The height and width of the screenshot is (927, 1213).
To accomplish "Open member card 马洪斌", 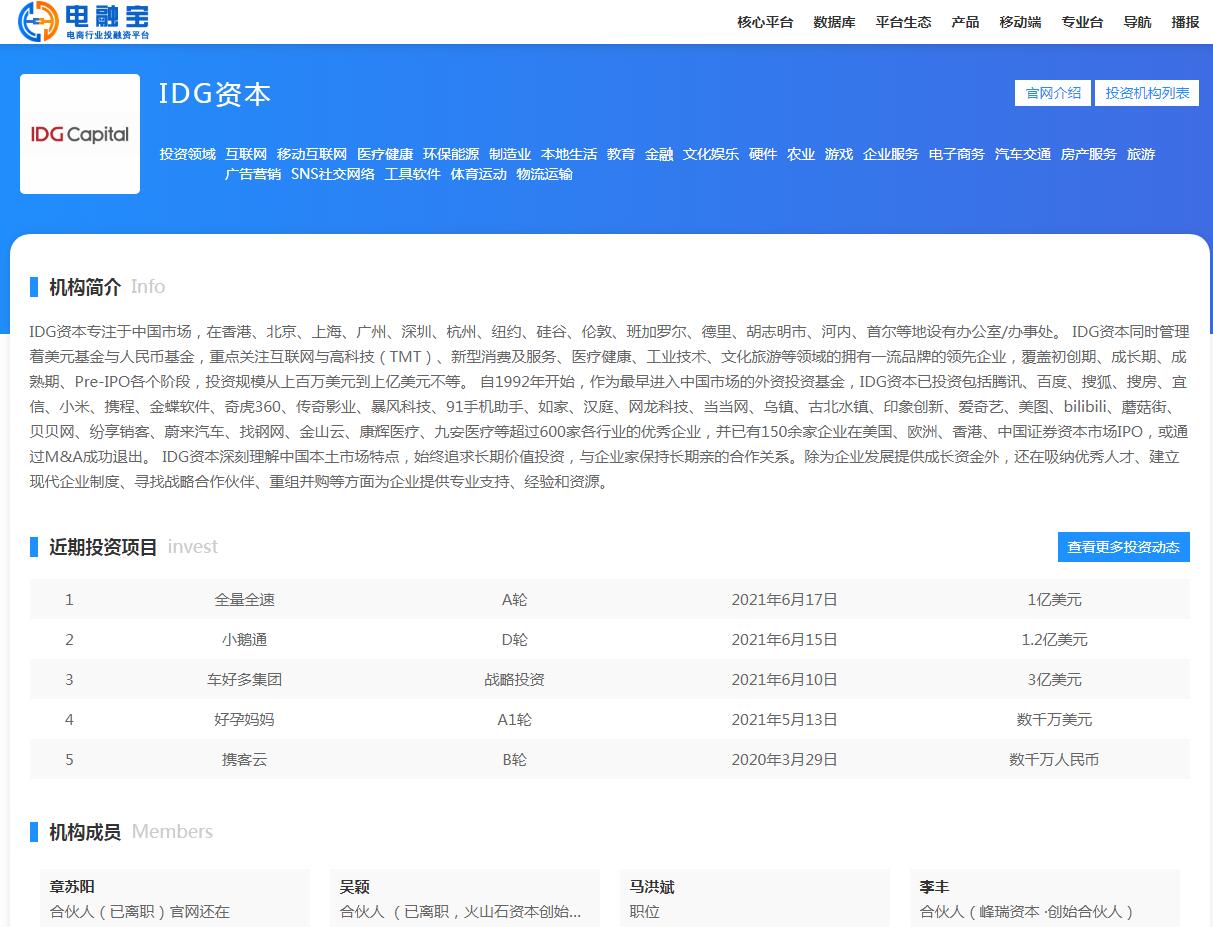I will (x=755, y=898).
